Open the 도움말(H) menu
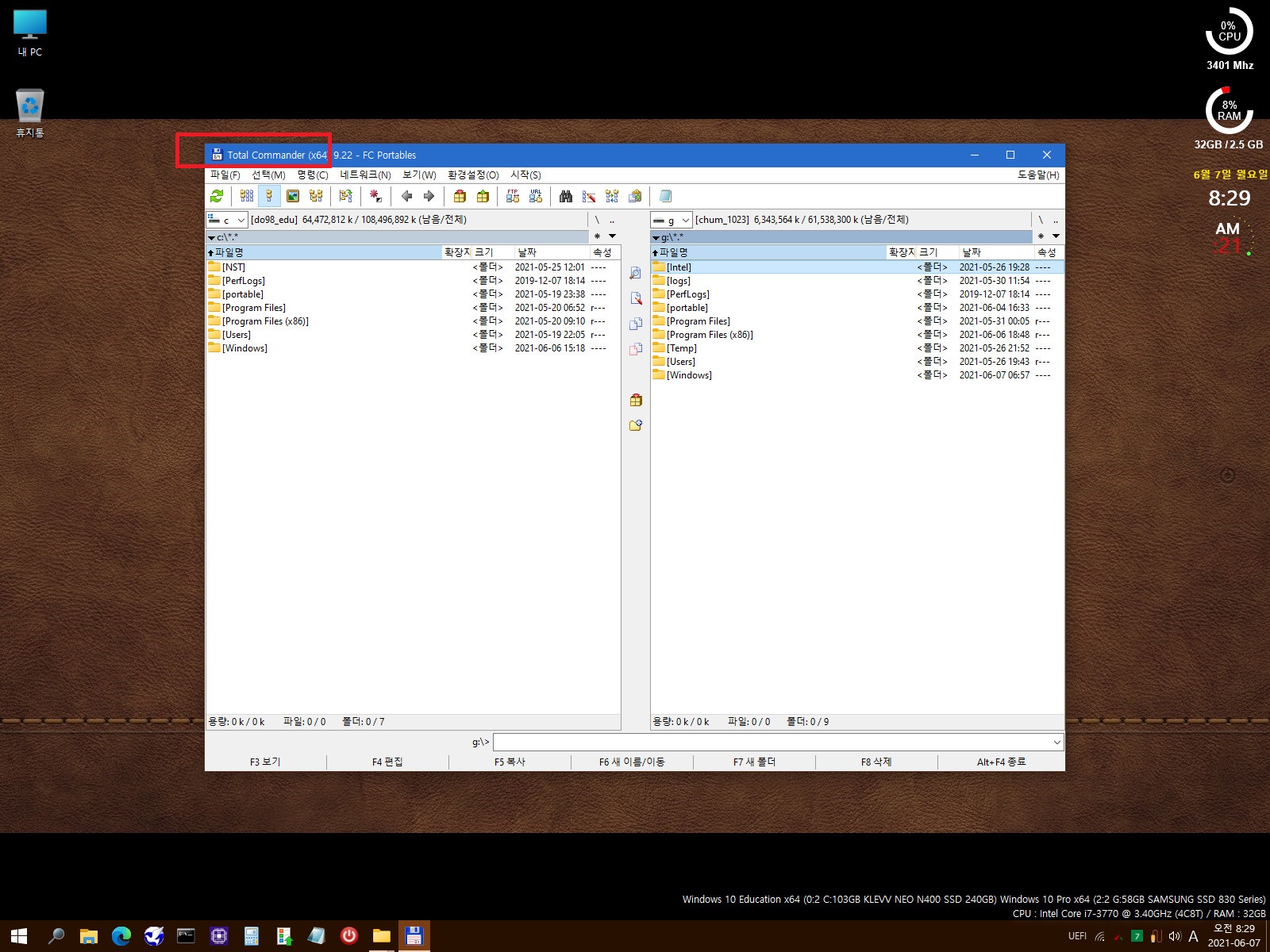 pyautogui.click(x=1038, y=175)
